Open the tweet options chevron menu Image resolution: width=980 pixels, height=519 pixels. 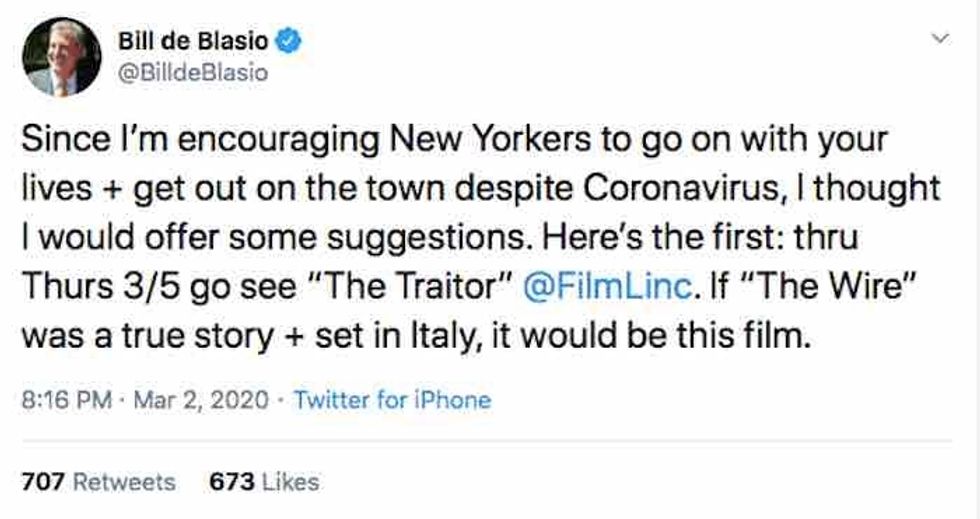click(938, 40)
